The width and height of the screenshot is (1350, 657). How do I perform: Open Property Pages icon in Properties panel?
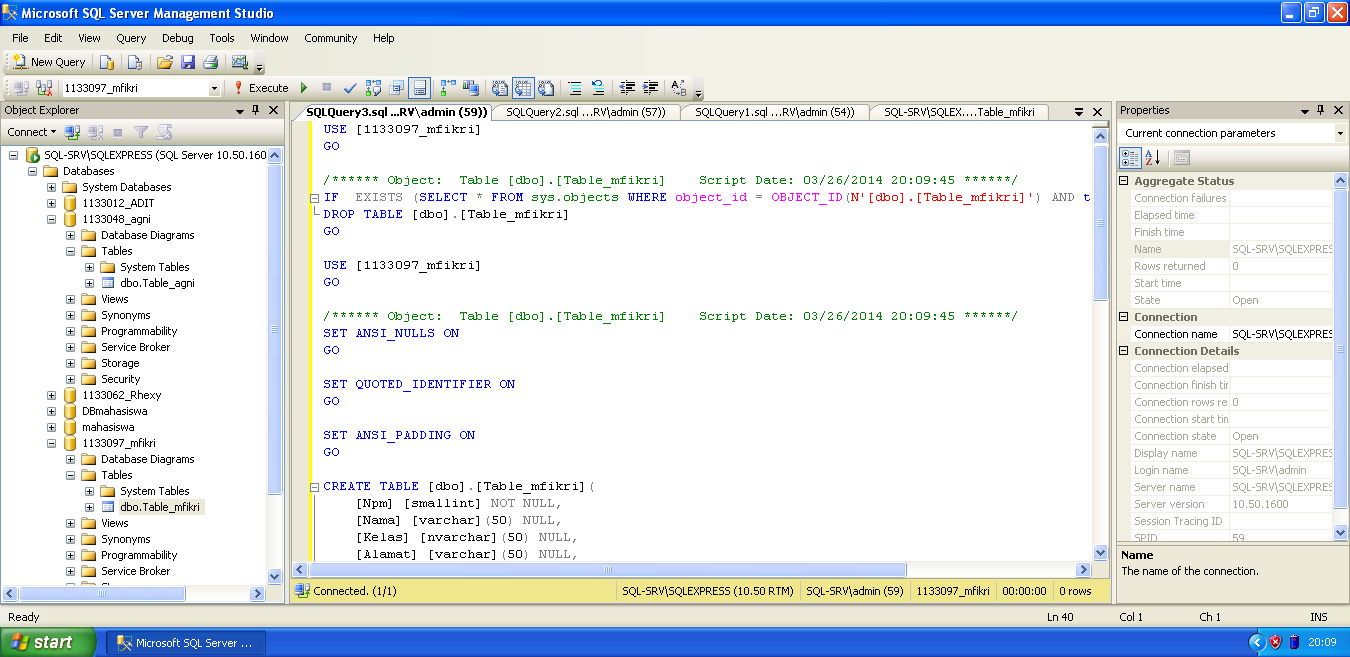point(1181,157)
